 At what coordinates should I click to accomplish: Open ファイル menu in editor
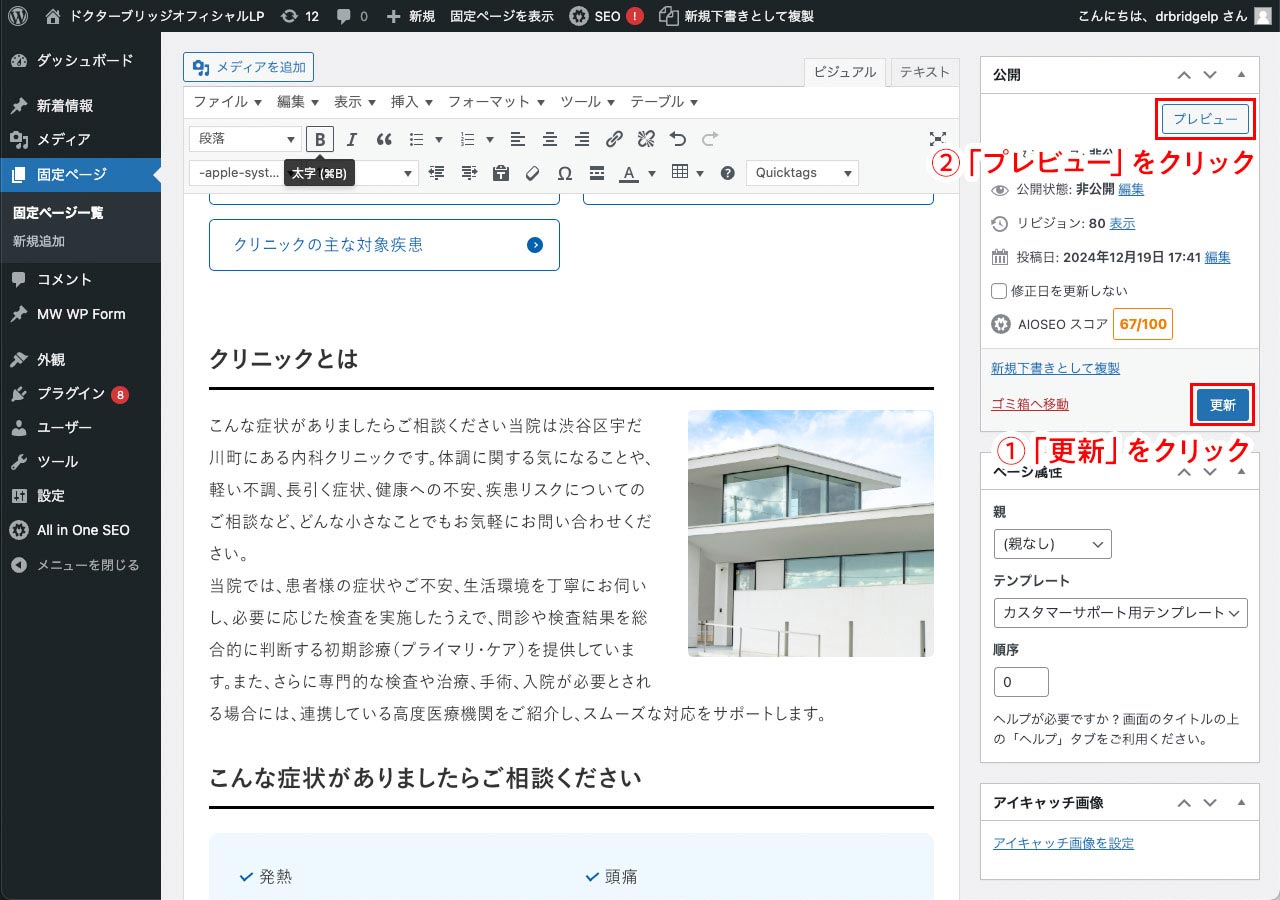click(227, 102)
